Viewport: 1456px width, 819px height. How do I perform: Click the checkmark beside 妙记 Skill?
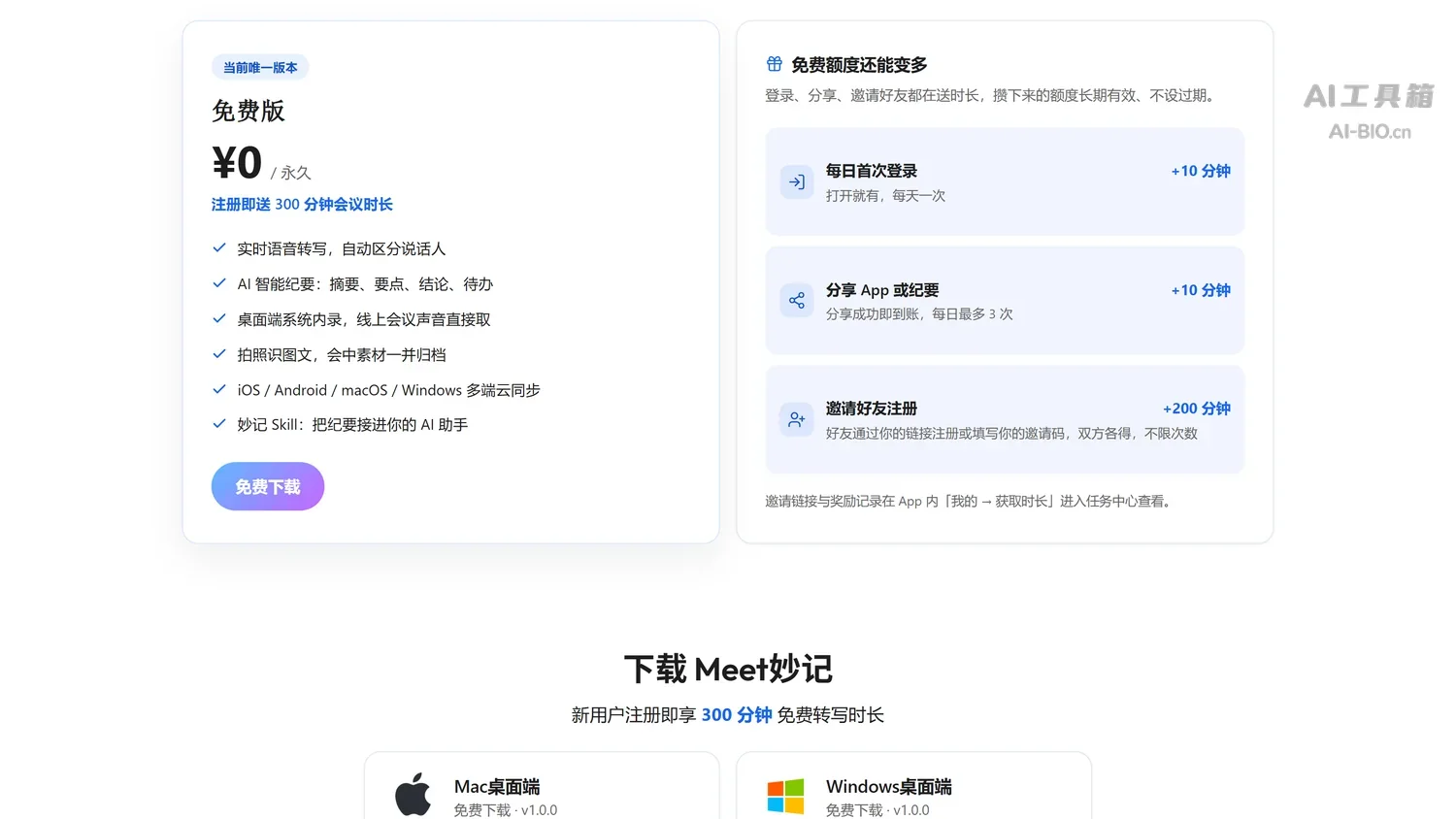coord(219,424)
